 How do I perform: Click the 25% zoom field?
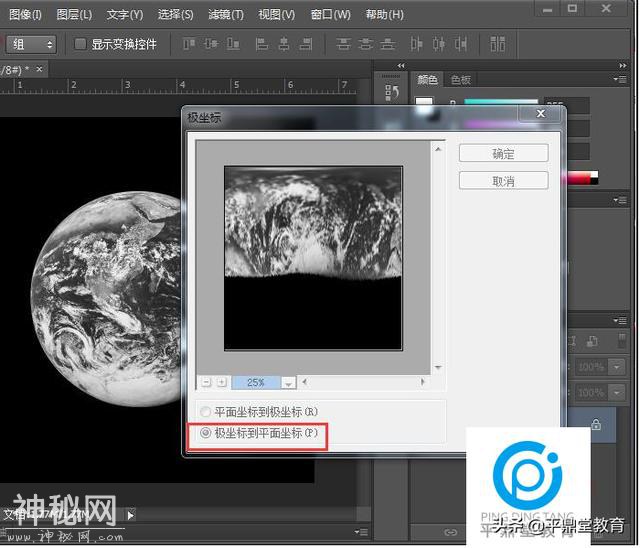256,383
